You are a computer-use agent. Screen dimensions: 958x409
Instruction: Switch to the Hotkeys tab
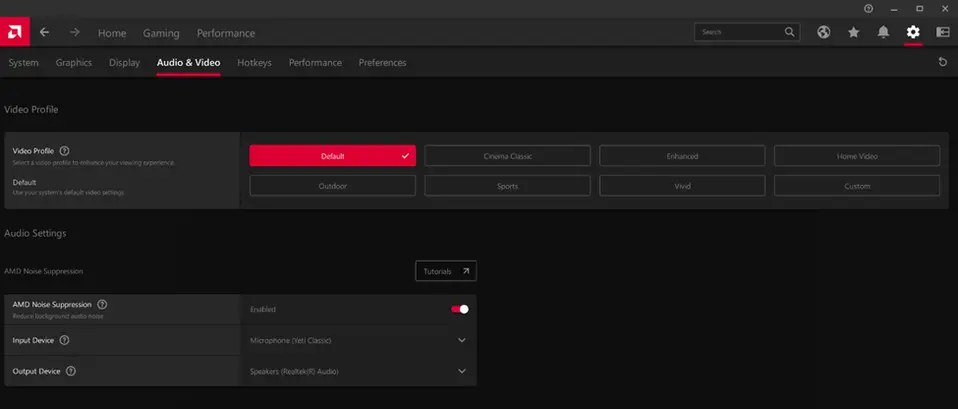pyautogui.click(x=254, y=63)
